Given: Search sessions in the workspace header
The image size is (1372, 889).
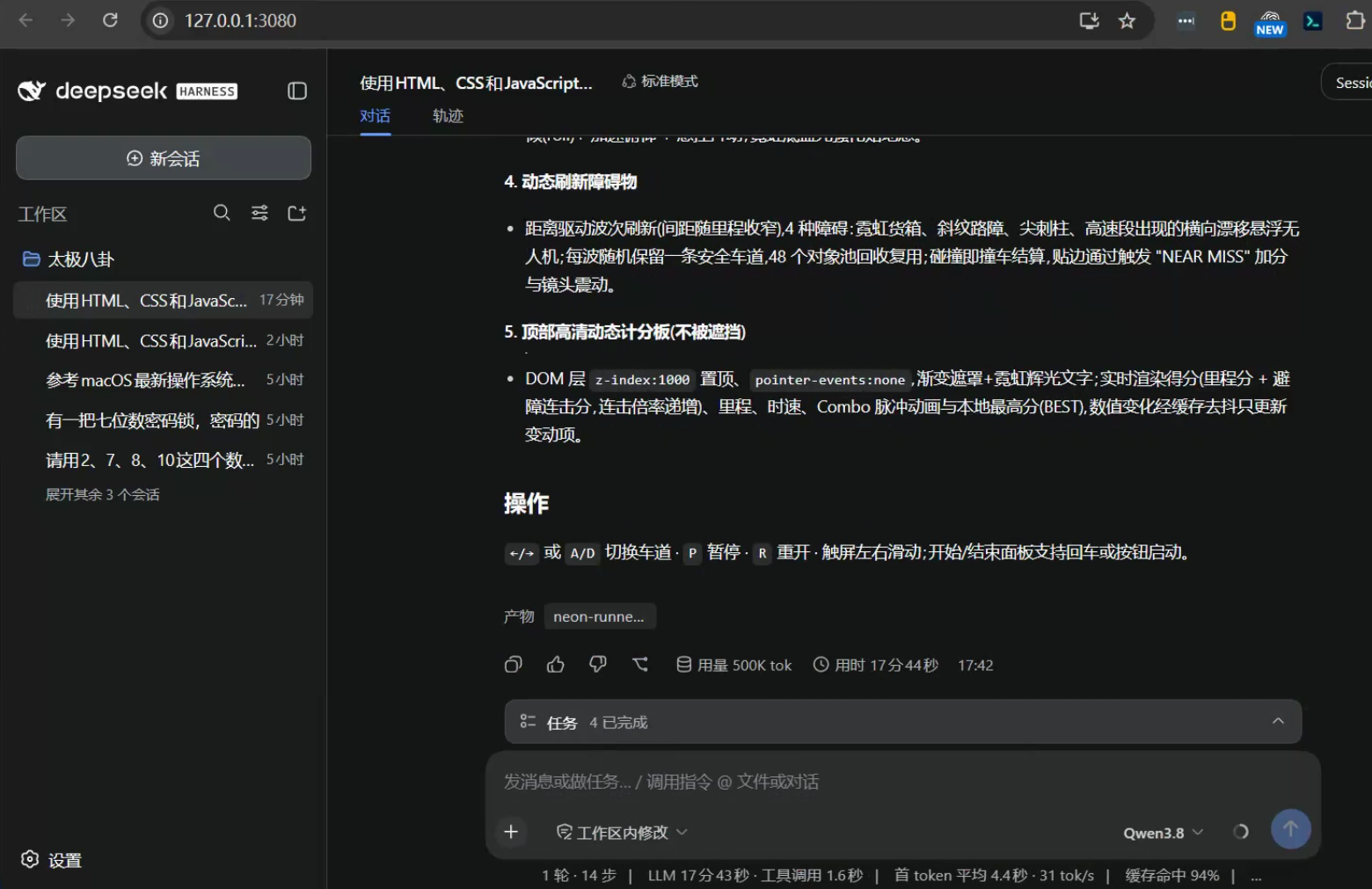Looking at the screenshot, I should click(x=222, y=213).
